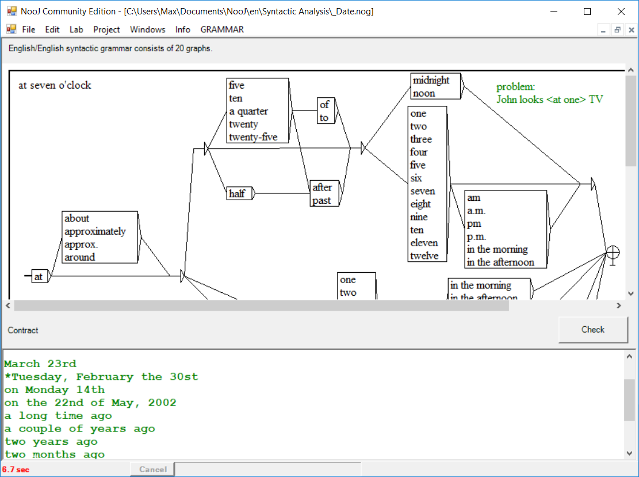This screenshot has width=639, height=477.
Task: Select the 'half' node in the graph
Action: 237,194
